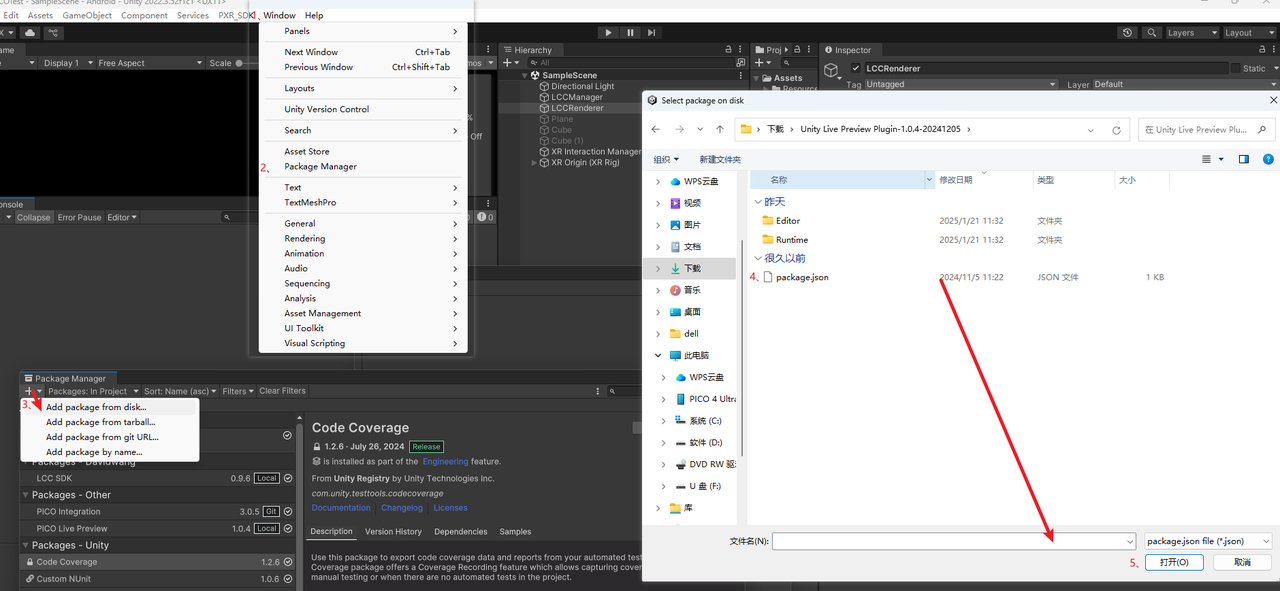Open the 下载 folder in the sidebar
This screenshot has width=1280, height=591.
(685, 268)
